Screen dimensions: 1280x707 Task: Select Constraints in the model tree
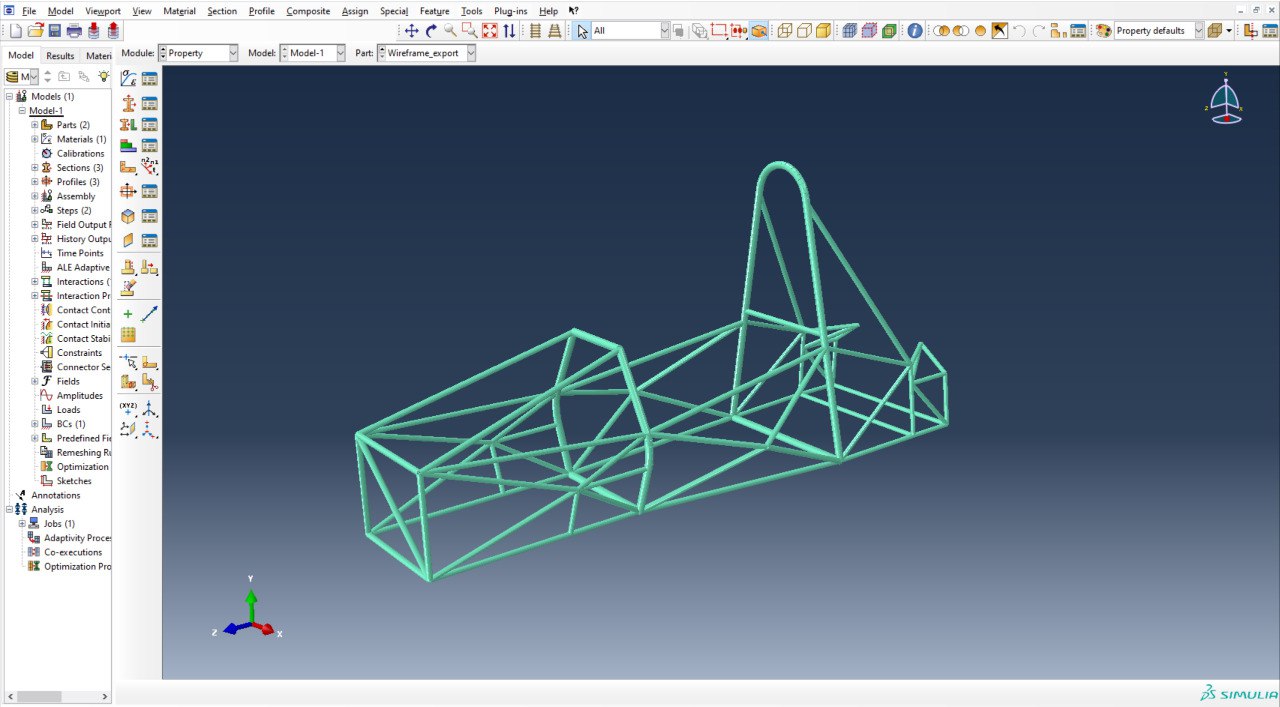79,353
